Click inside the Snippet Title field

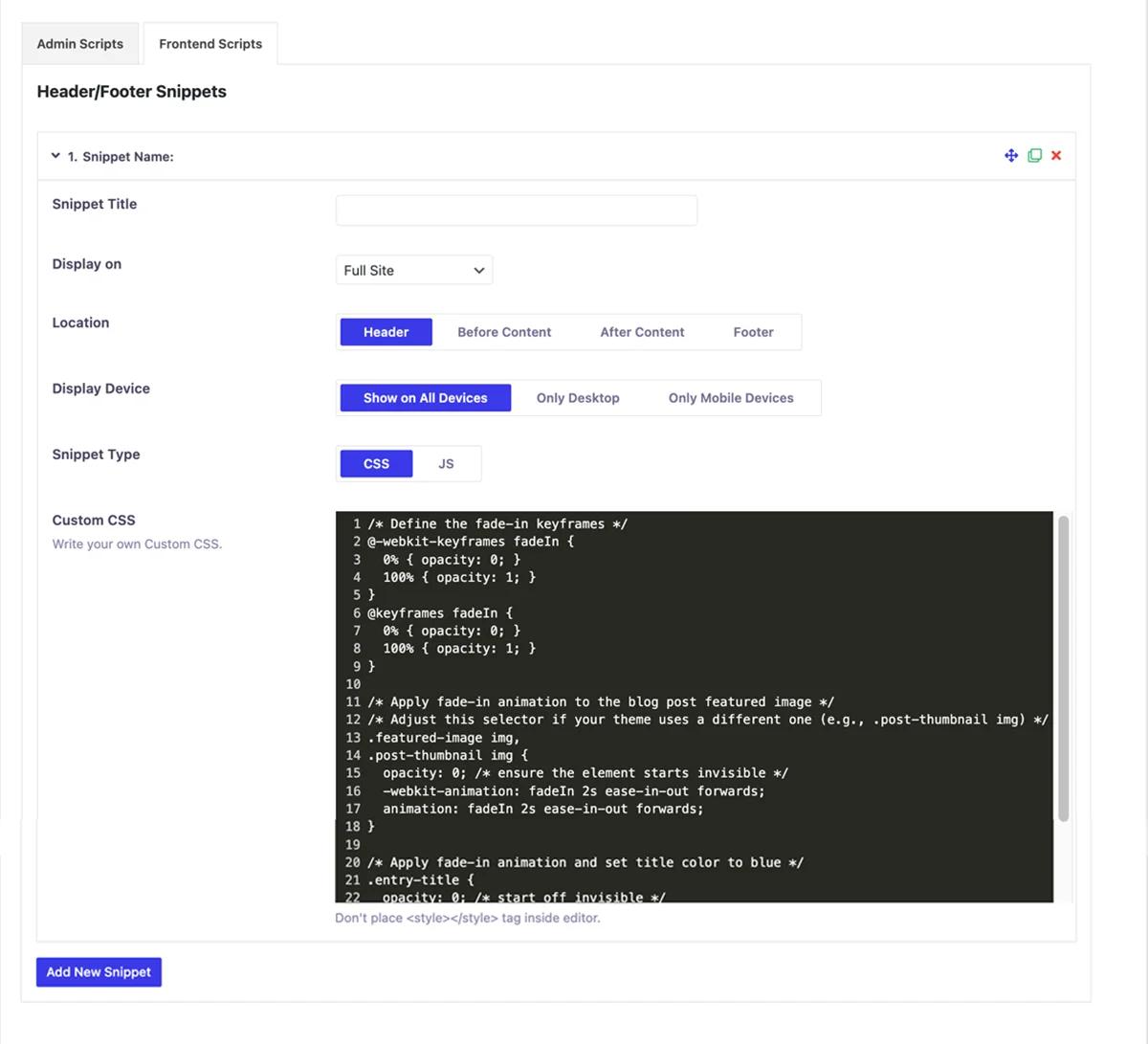click(x=516, y=210)
